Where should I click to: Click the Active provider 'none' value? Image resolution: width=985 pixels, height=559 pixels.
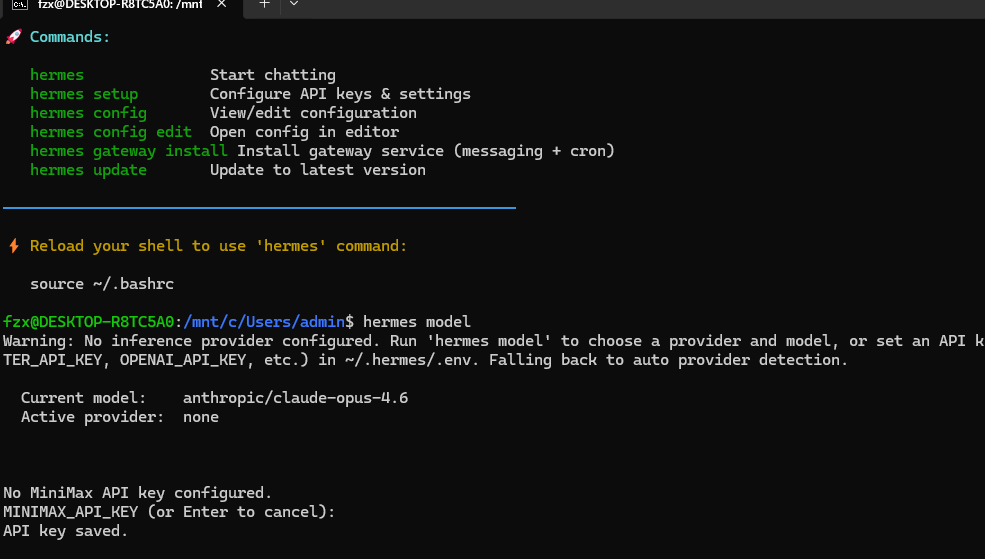[201, 417]
